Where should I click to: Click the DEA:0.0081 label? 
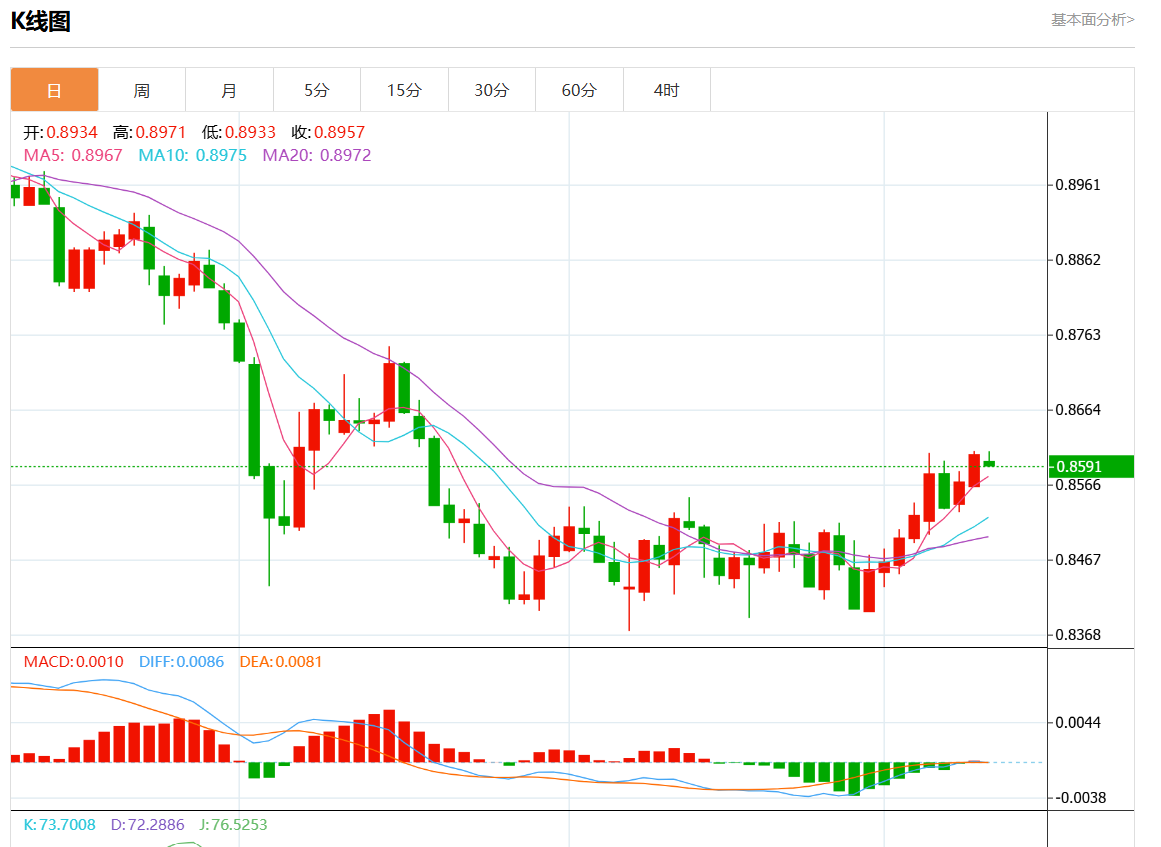click(x=281, y=662)
